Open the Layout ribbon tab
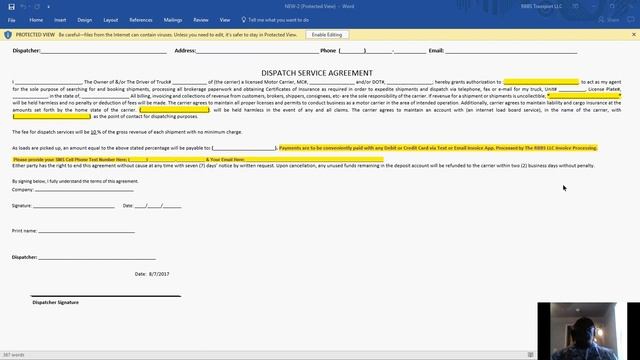The image size is (640, 360). pos(111,20)
